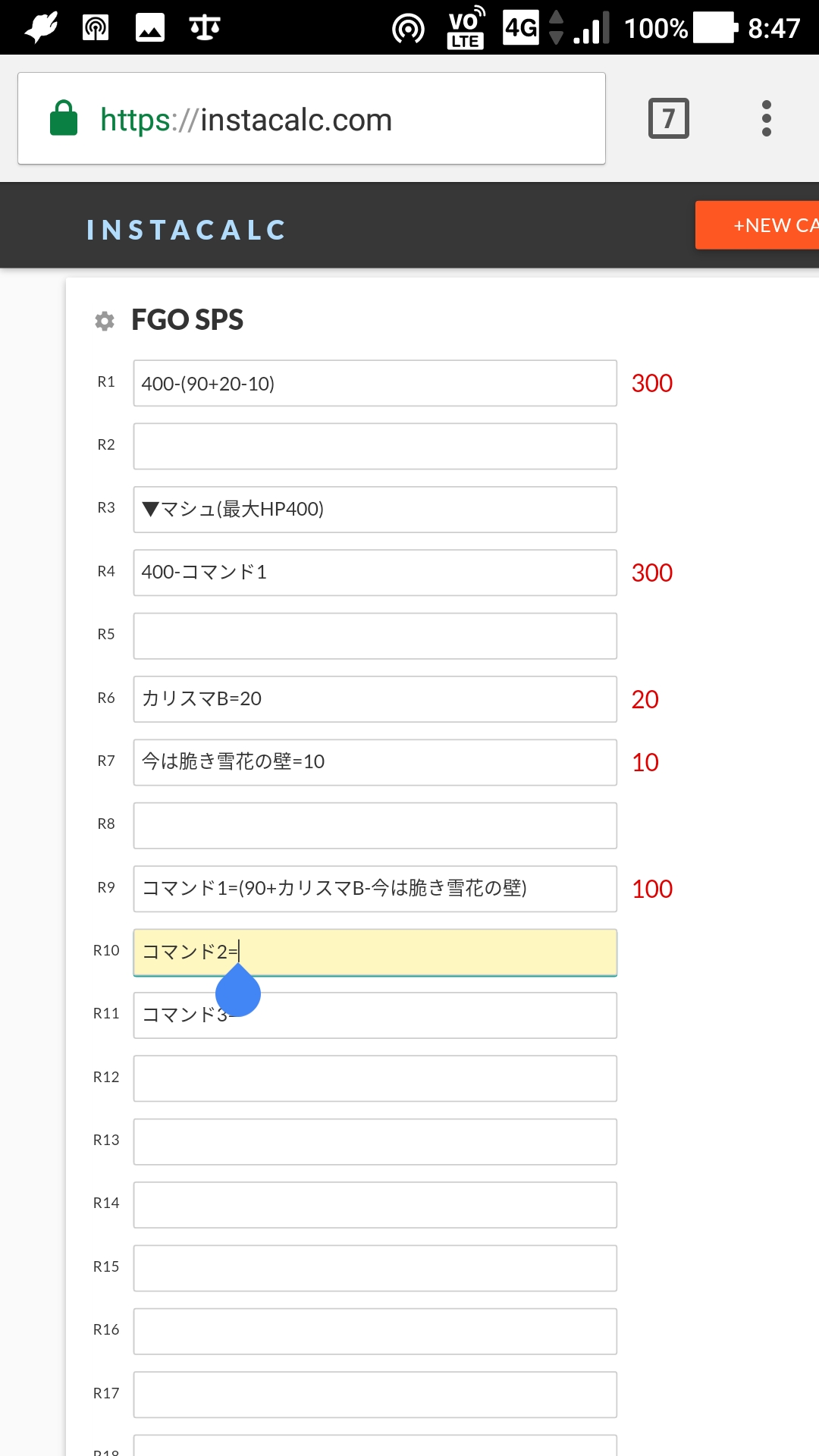This screenshot has width=819, height=1456.
Task: Edit the R9 コマンド1 formula row
Action: (375, 889)
